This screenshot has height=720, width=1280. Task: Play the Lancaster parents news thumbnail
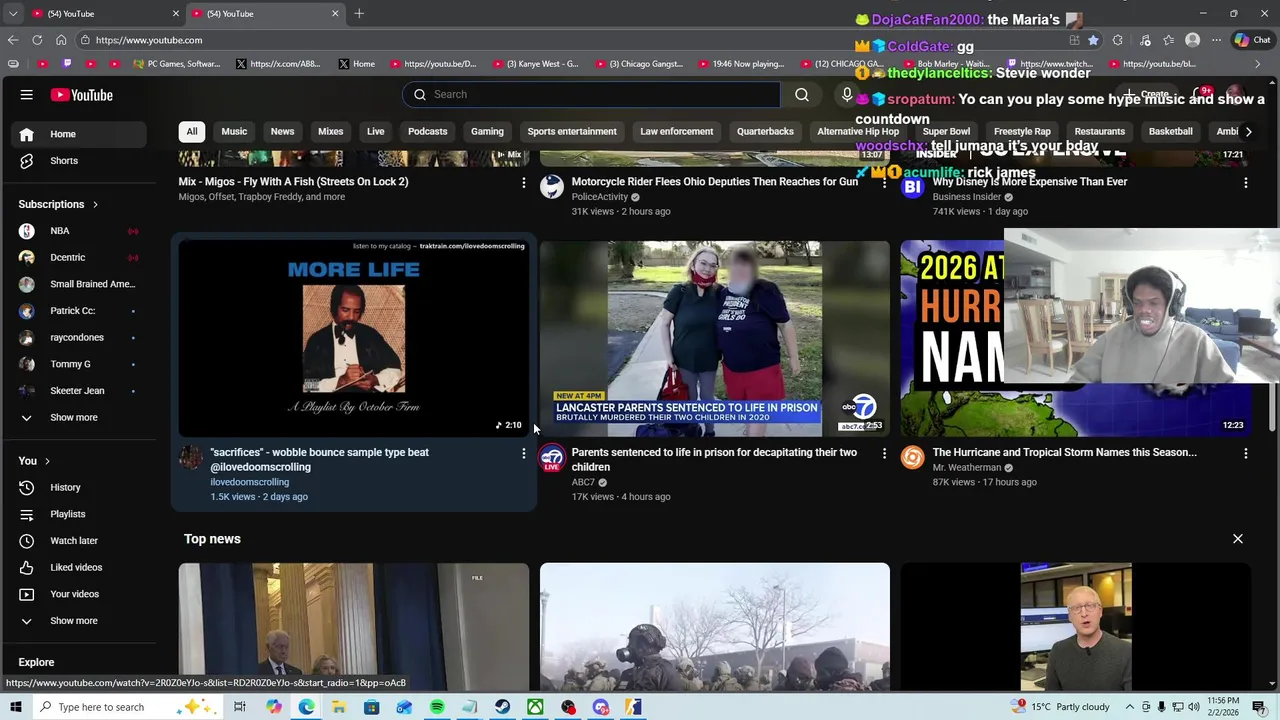click(714, 338)
